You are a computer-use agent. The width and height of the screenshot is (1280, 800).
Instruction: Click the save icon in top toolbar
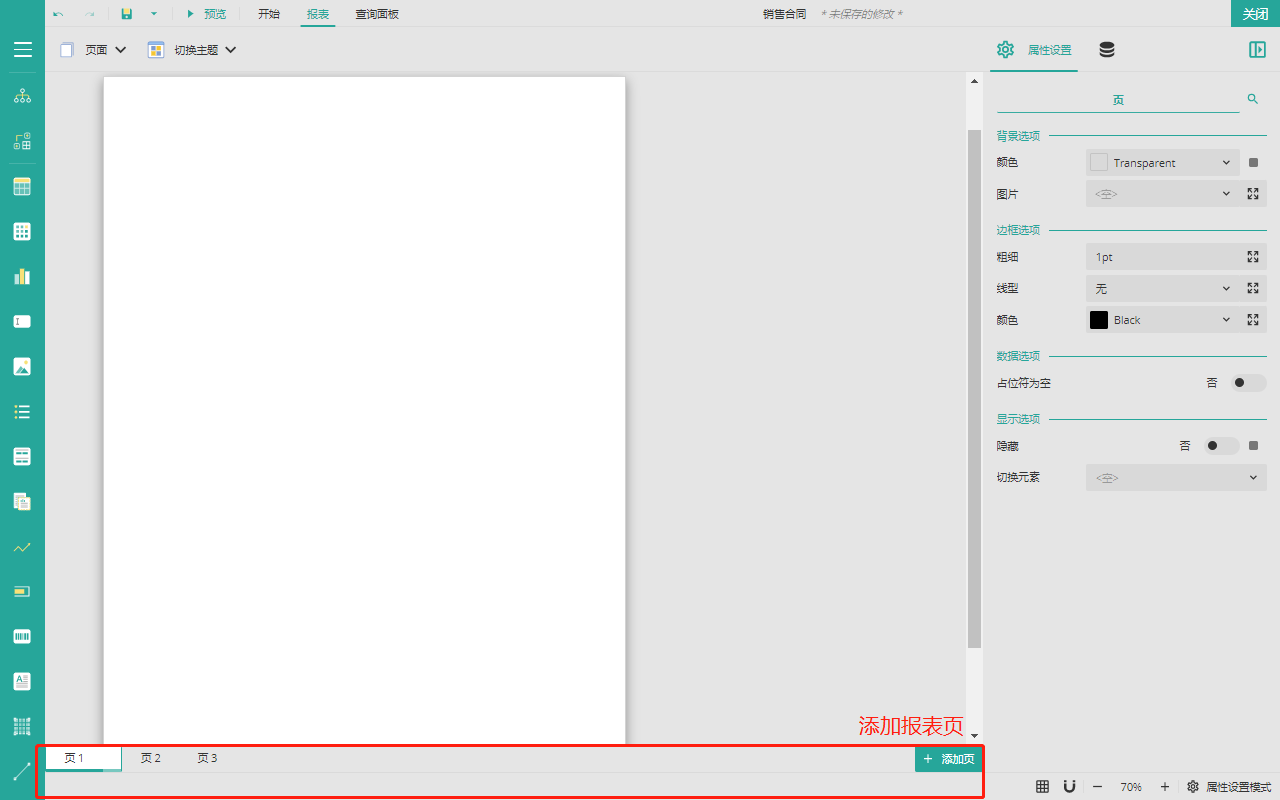pyautogui.click(x=126, y=14)
